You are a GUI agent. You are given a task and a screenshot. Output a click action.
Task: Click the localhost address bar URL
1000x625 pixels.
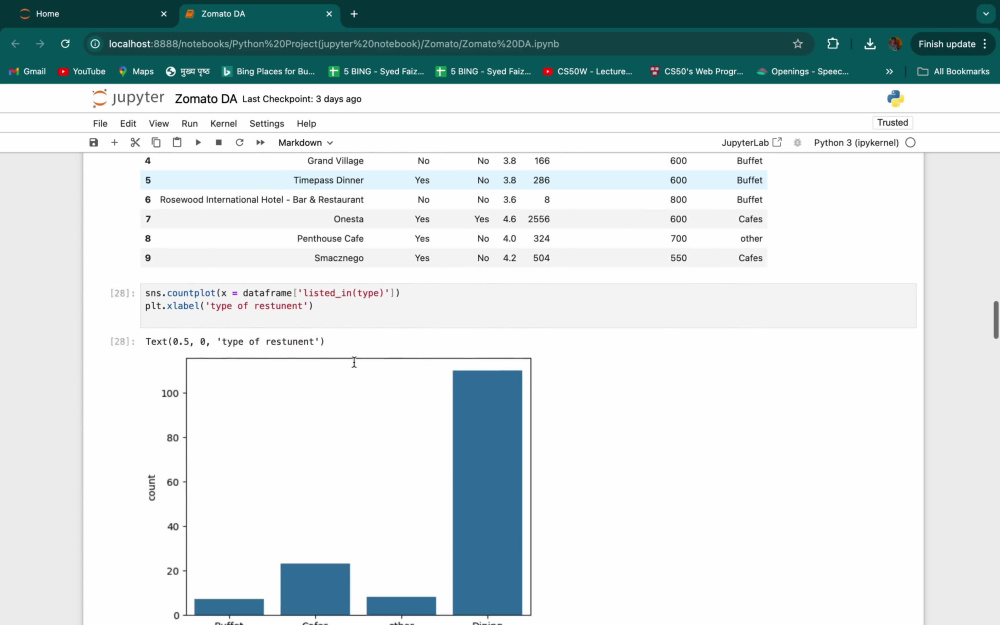[334, 44]
